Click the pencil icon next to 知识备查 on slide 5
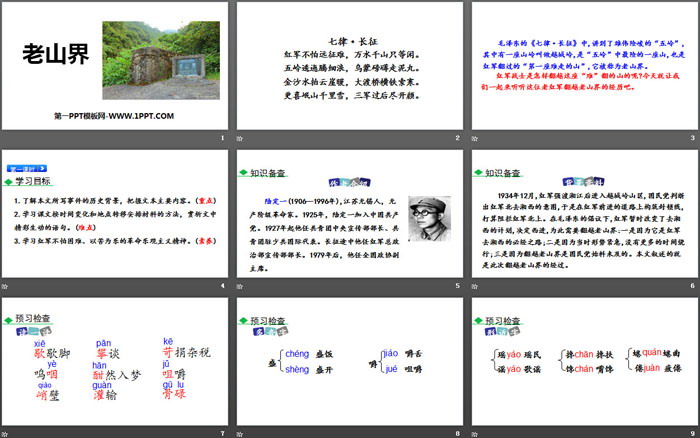700x438 pixels. click(x=241, y=171)
